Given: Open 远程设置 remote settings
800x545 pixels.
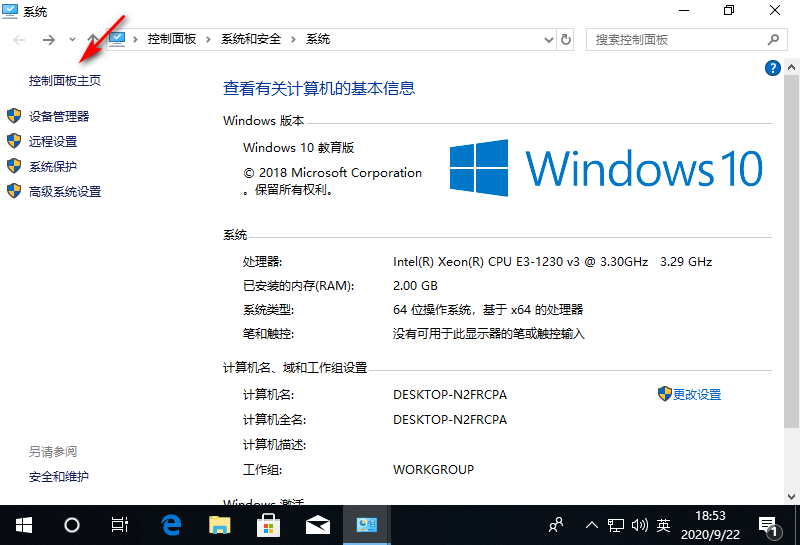Looking at the screenshot, I should coord(53,142).
